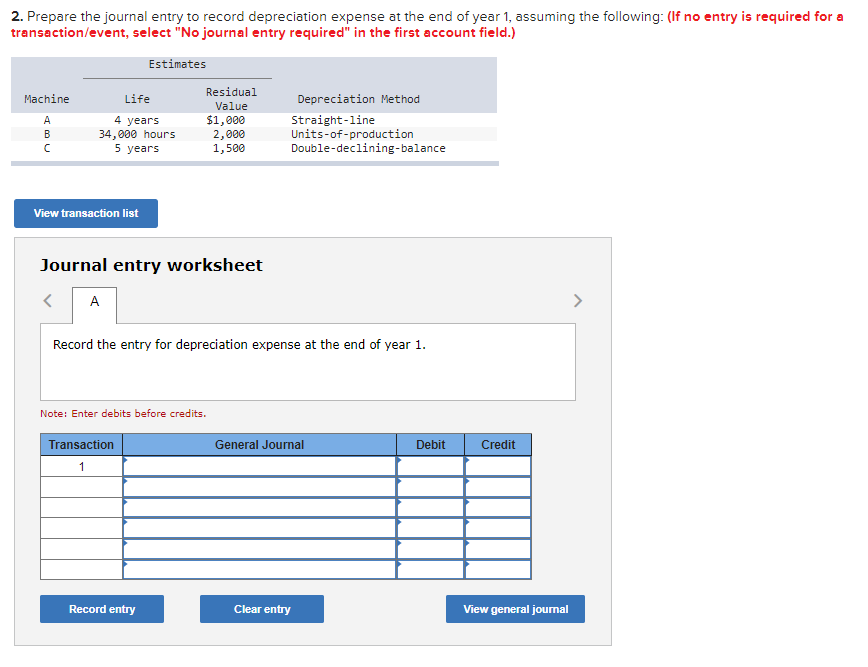Click the Units-of-production method text
The height and width of the screenshot is (667, 868).
[352, 134]
